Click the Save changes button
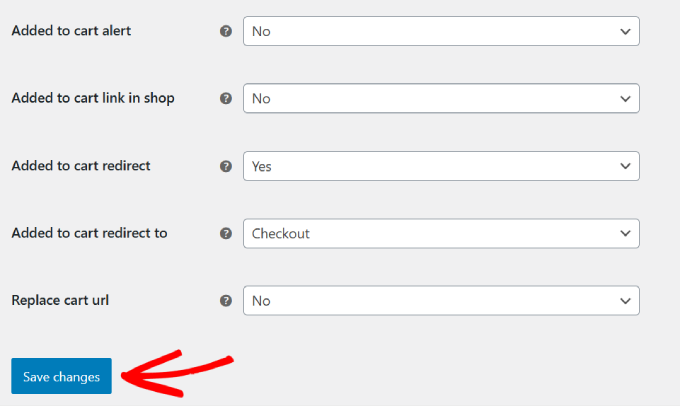 point(61,377)
